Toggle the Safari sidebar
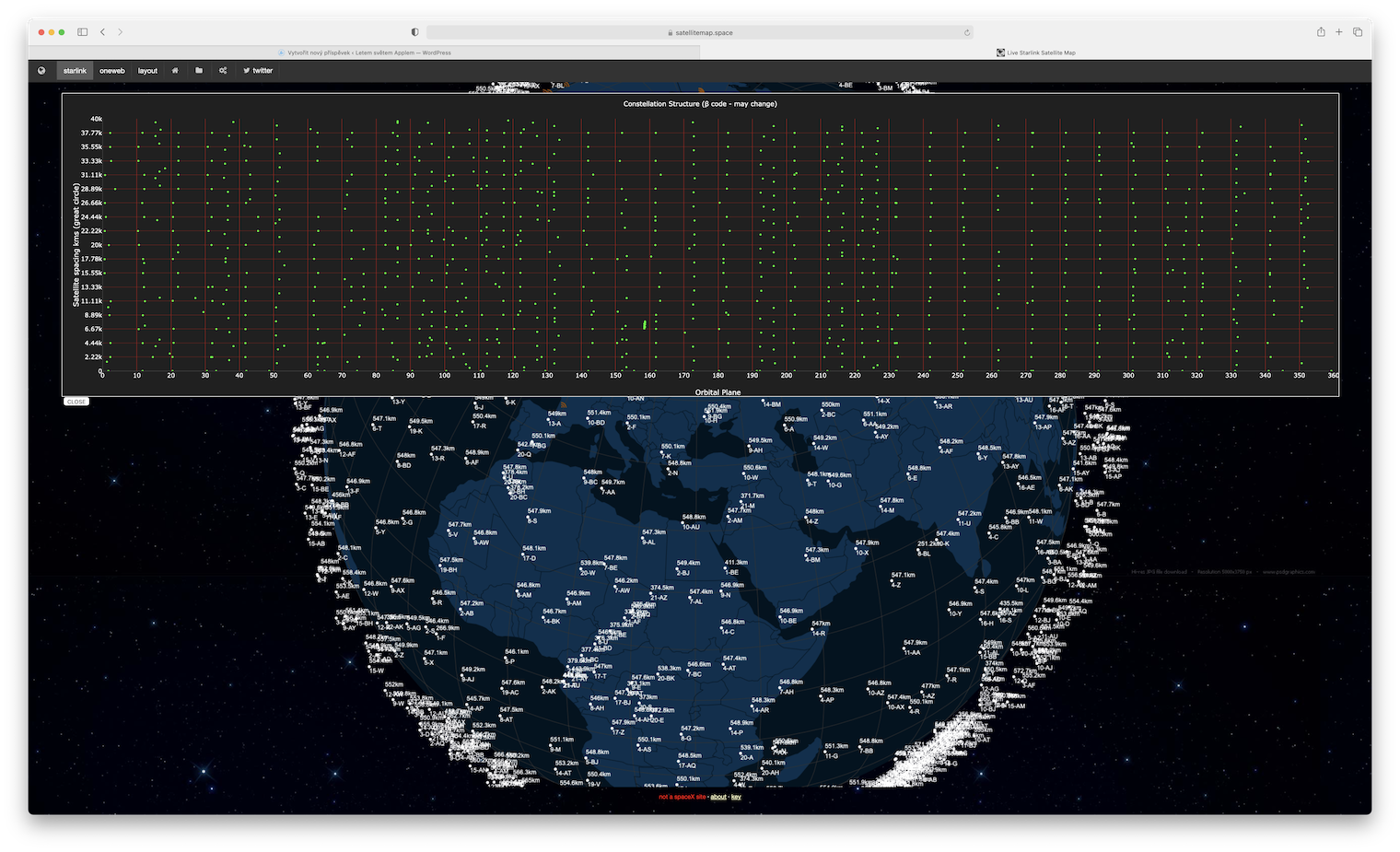The width and height of the screenshot is (1400, 852). click(83, 32)
